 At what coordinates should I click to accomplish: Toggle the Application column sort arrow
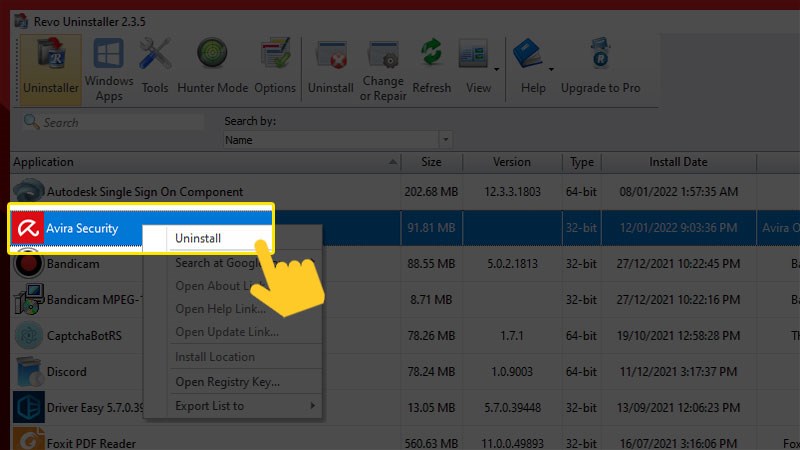coord(393,162)
